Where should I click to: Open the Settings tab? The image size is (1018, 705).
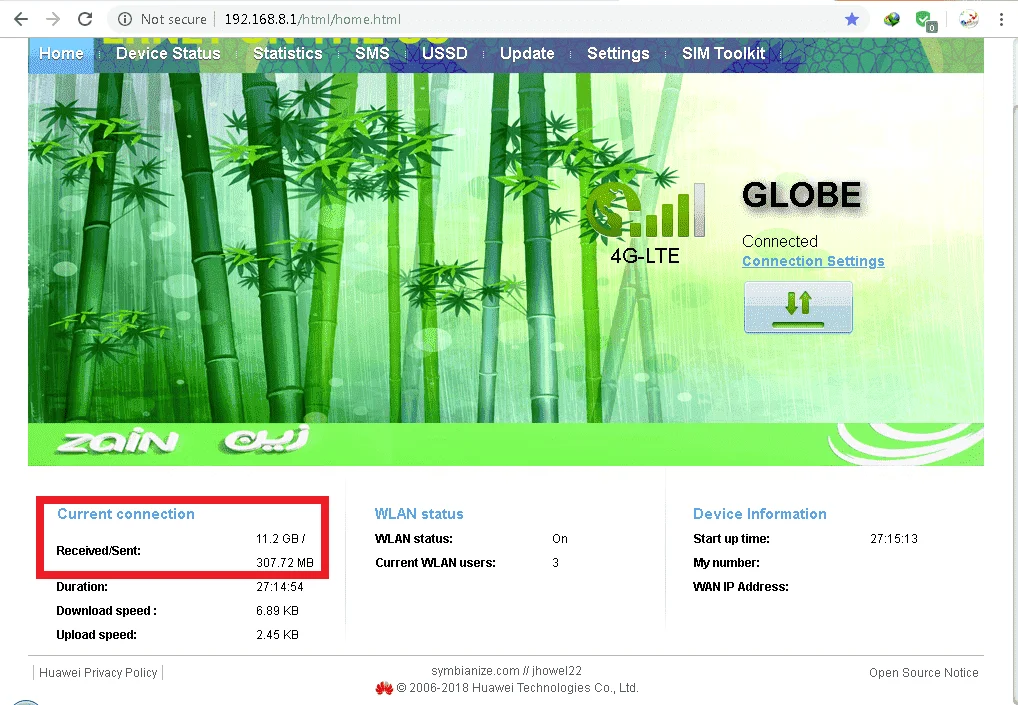point(618,53)
